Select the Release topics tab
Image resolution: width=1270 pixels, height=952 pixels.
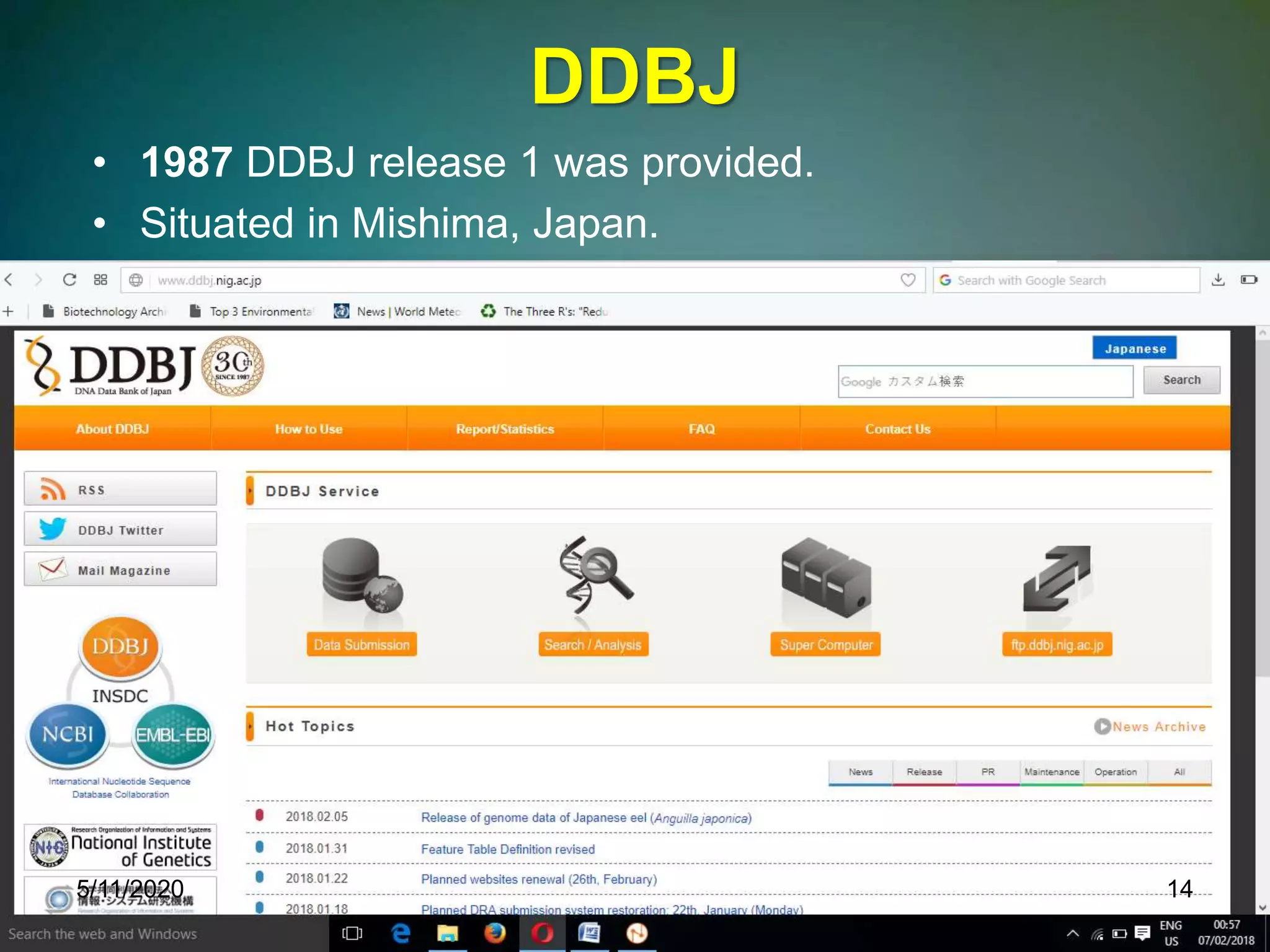click(924, 772)
